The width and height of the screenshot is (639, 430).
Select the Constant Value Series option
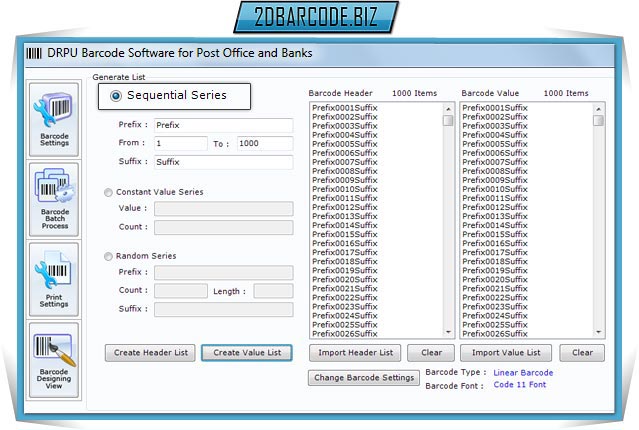point(108,192)
